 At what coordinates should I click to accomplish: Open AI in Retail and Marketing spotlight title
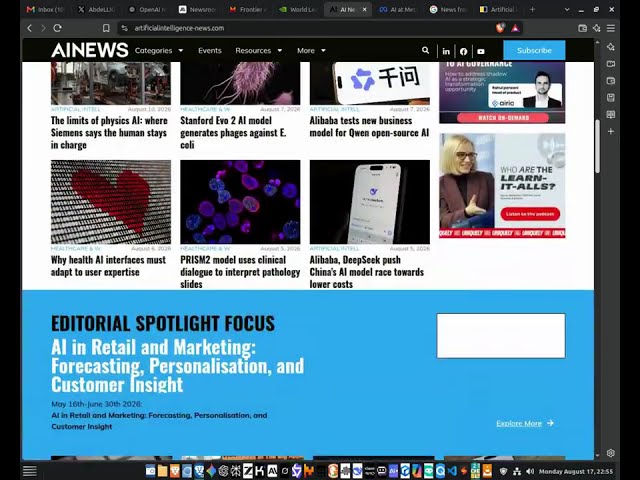tap(178, 366)
